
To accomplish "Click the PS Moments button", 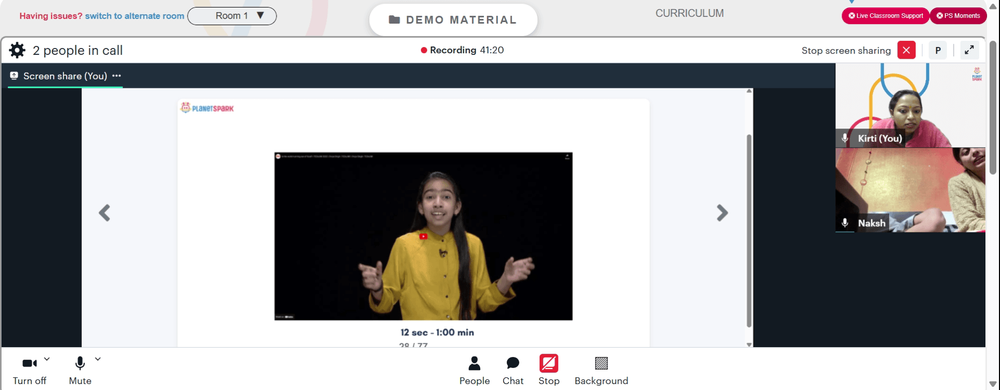I will (958, 16).
